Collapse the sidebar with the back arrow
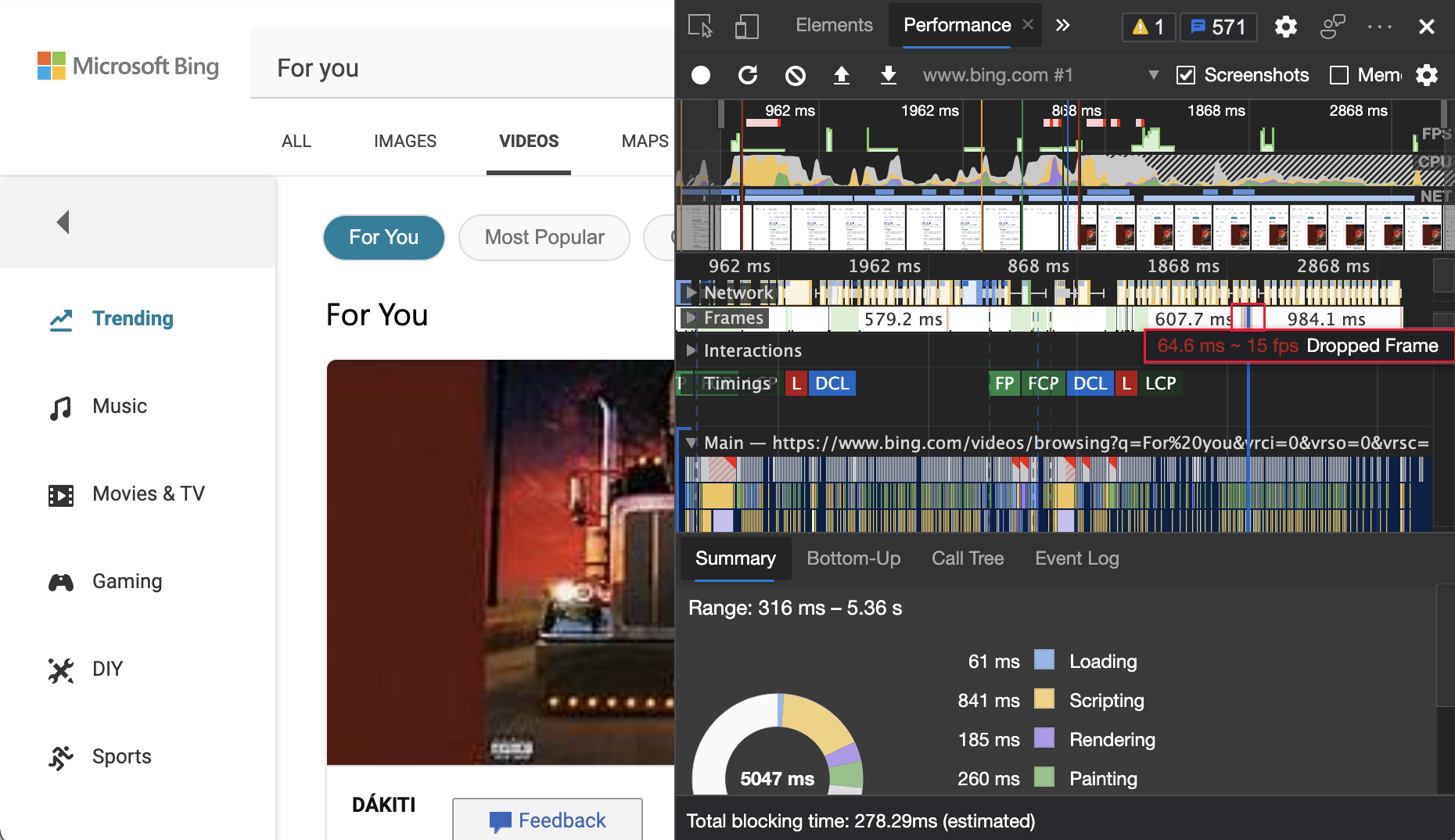Screen dimensions: 1455x840 [x=63, y=222]
